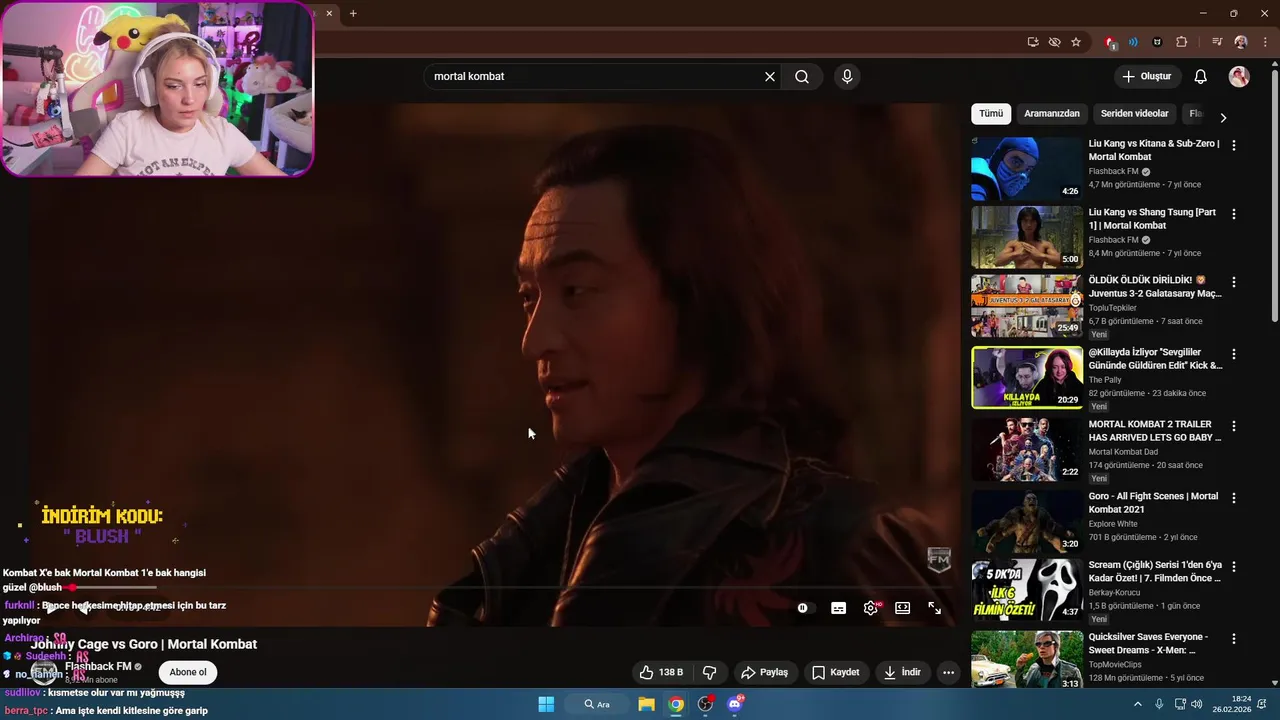Open Scream Serisi özet thumbnail
Viewport: 1280px width, 720px height.
tap(1026, 590)
